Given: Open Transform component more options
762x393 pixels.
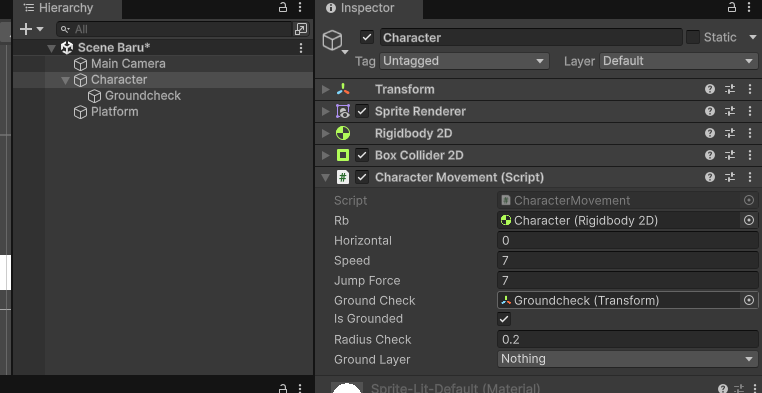Looking at the screenshot, I should point(749,89).
